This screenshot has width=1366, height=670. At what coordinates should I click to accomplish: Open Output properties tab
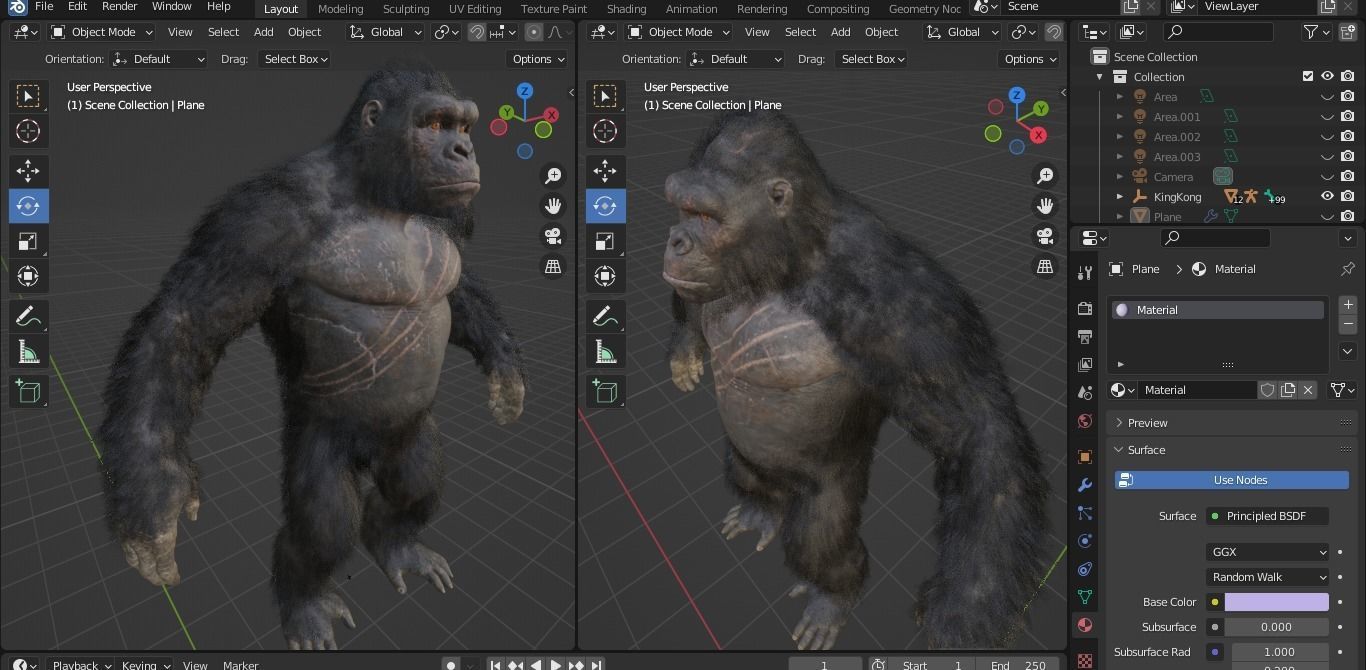click(1085, 336)
